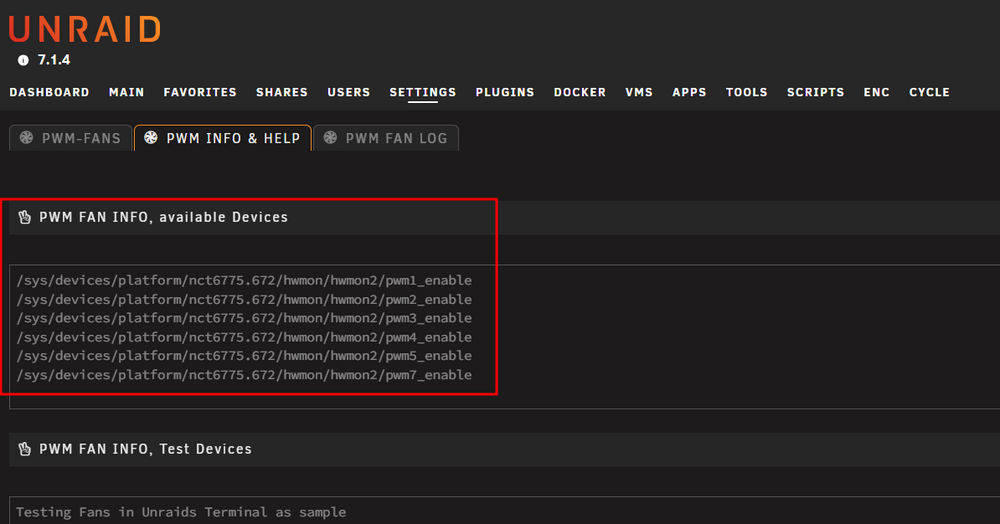Click the pwm1_enable device path
The image size is (1000, 524).
tap(244, 280)
